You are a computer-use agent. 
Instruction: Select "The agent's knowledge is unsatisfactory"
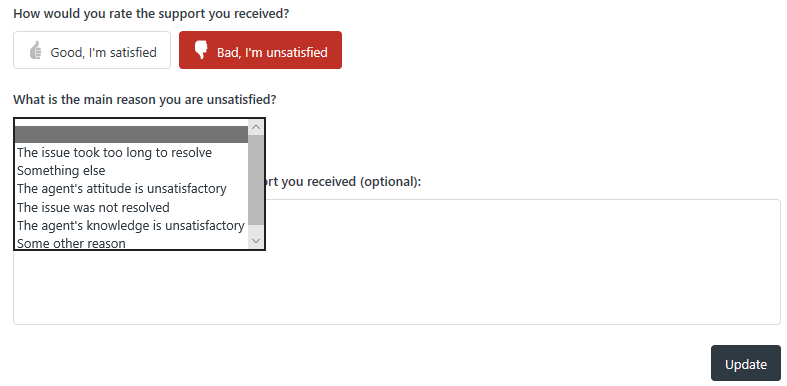(131, 225)
